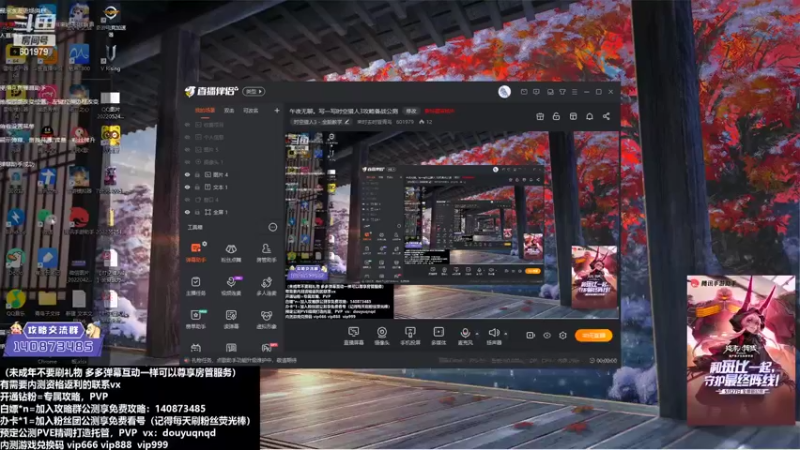Open the gift box icon above the preview

click(540, 116)
